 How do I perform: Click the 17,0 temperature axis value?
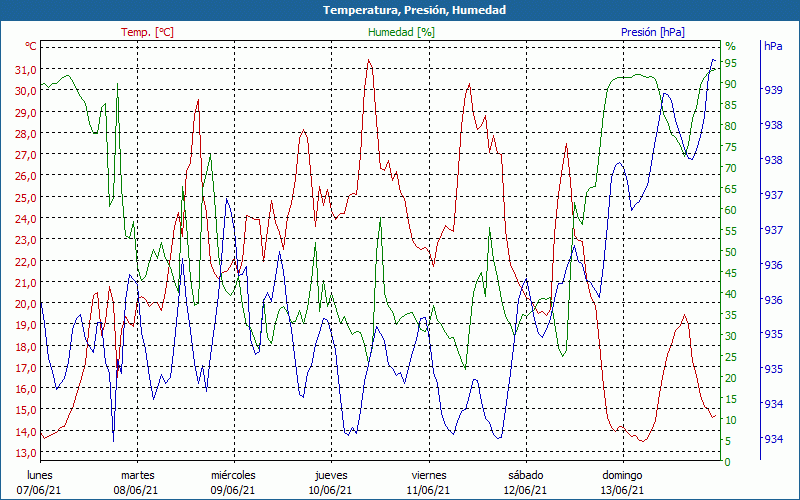click(24, 368)
